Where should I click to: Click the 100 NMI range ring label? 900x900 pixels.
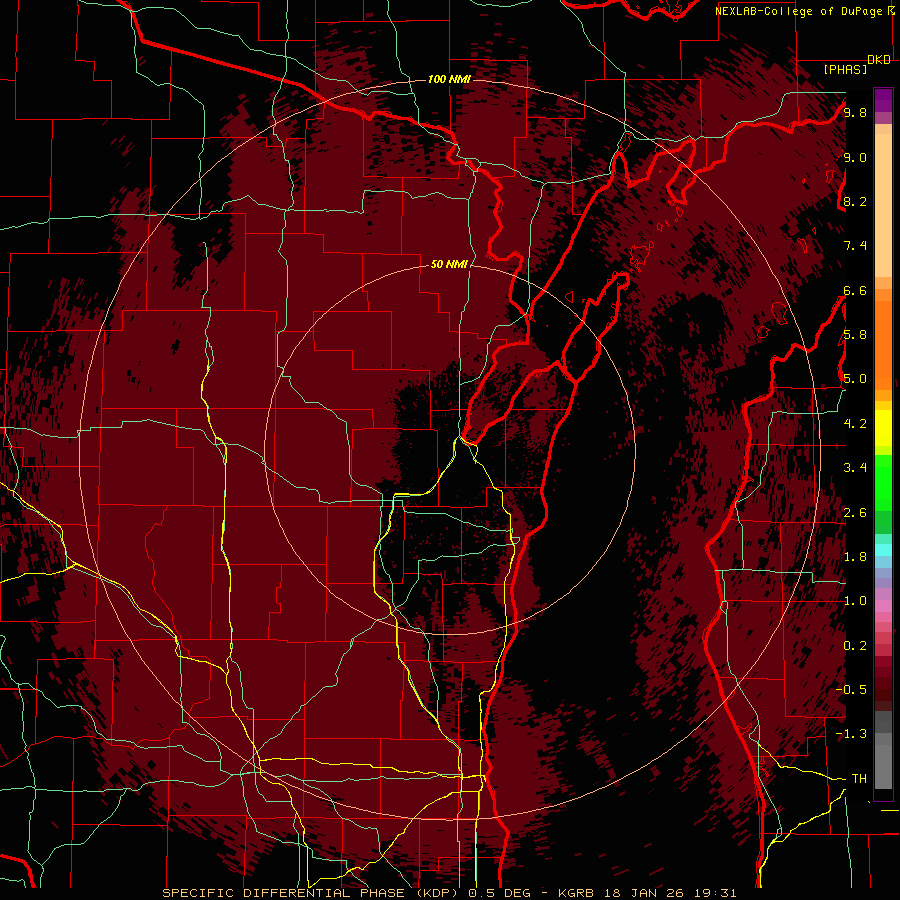point(449,79)
